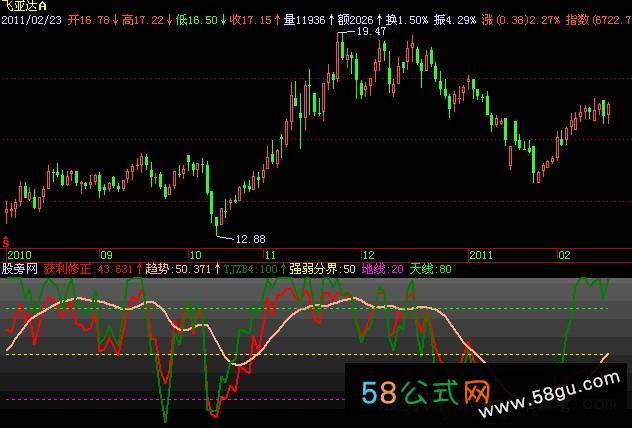The width and height of the screenshot is (632, 428).
Task: Click the 12 month marker on timeline
Action: point(368,255)
